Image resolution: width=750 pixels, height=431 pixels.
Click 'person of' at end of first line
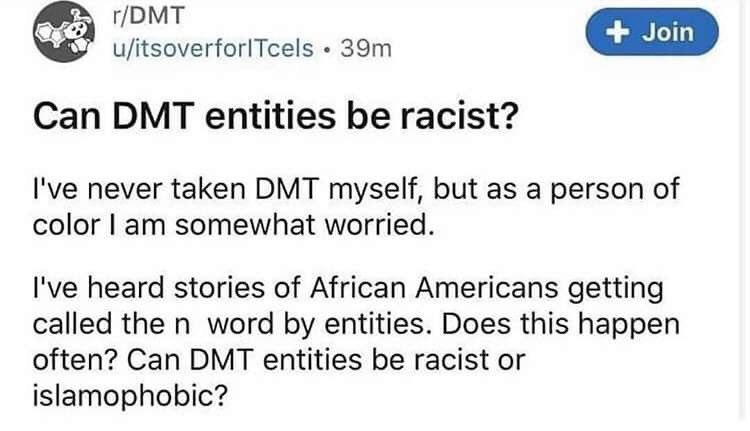[x=615, y=189]
